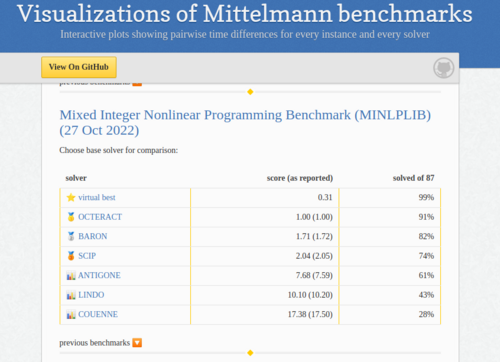The image size is (500, 362).
Task: Click the bar chart icon beside COUENNE
Action: click(x=71, y=315)
